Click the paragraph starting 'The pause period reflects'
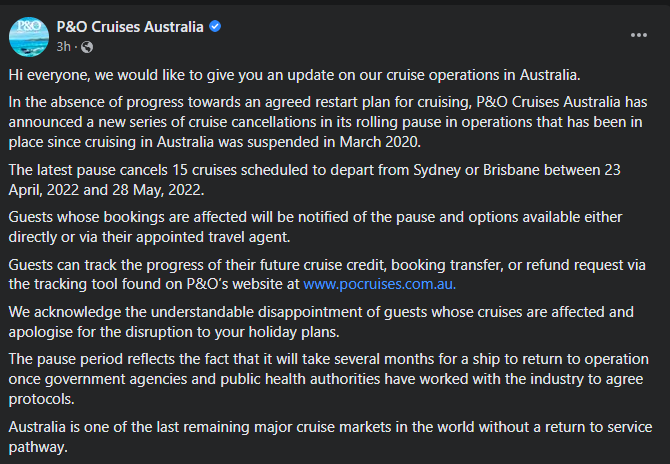The width and height of the screenshot is (670, 464). click(x=329, y=379)
